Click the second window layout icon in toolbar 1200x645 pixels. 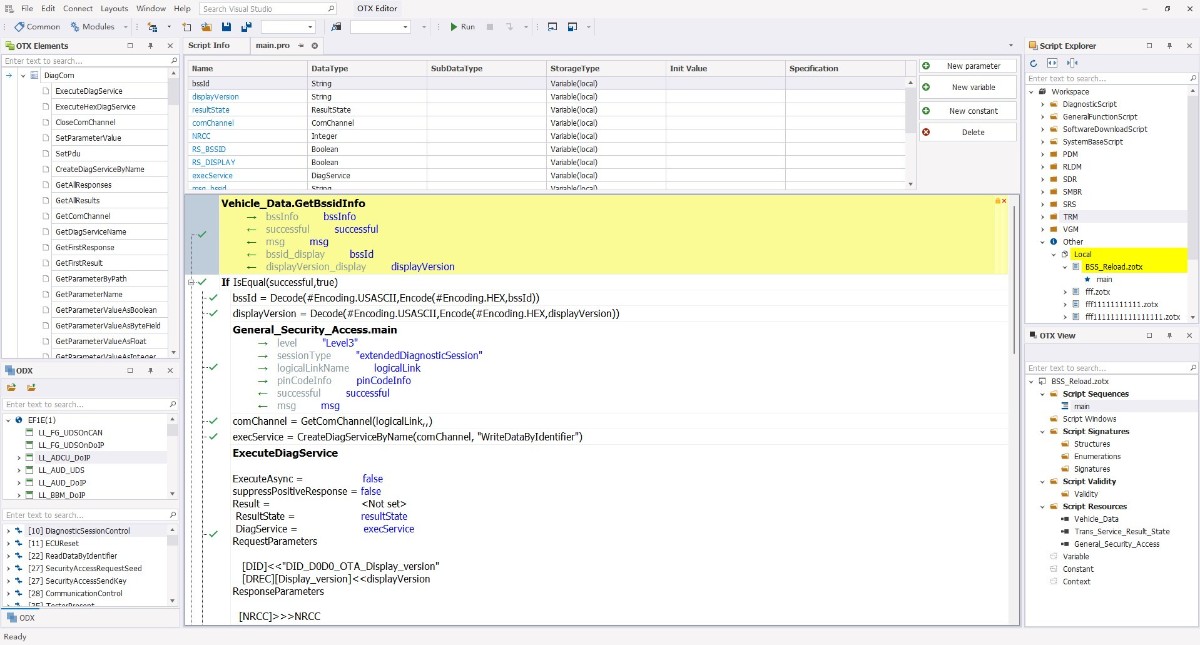(572, 27)
